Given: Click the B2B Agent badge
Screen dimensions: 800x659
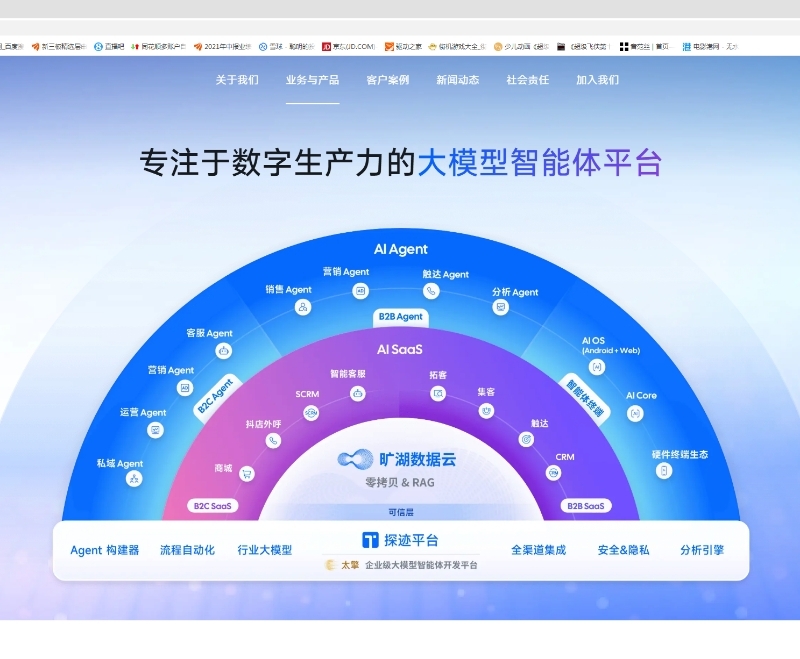Looking at the screenshot, I should tap(401, 317).
